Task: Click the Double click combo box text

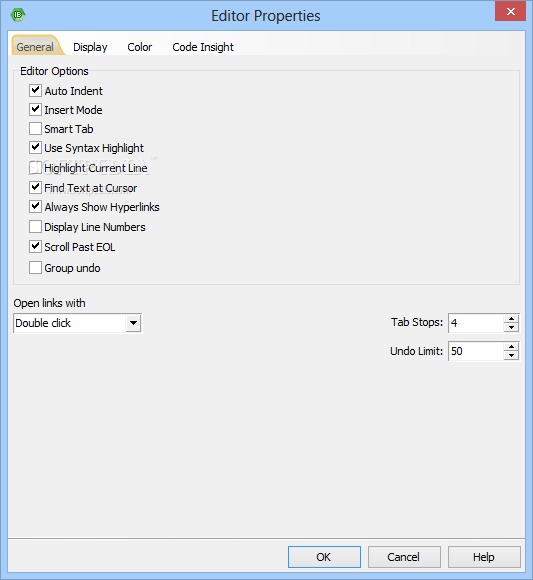Action: 43,323
